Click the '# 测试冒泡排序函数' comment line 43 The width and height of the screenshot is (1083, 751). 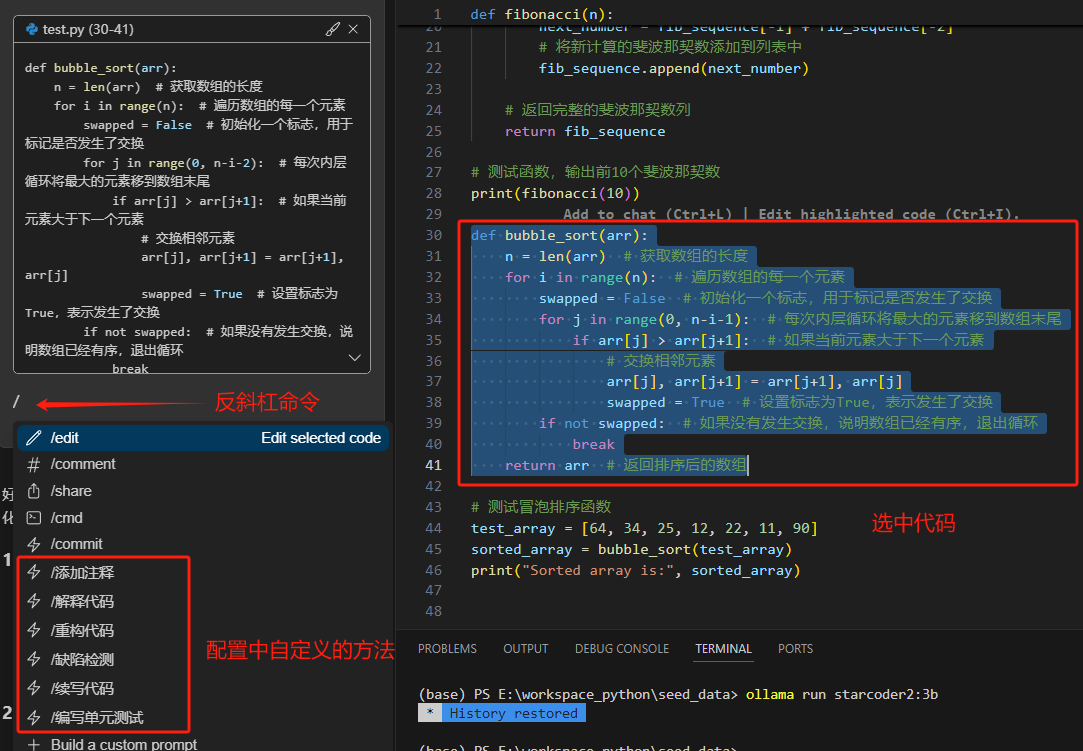click(541, 507)
